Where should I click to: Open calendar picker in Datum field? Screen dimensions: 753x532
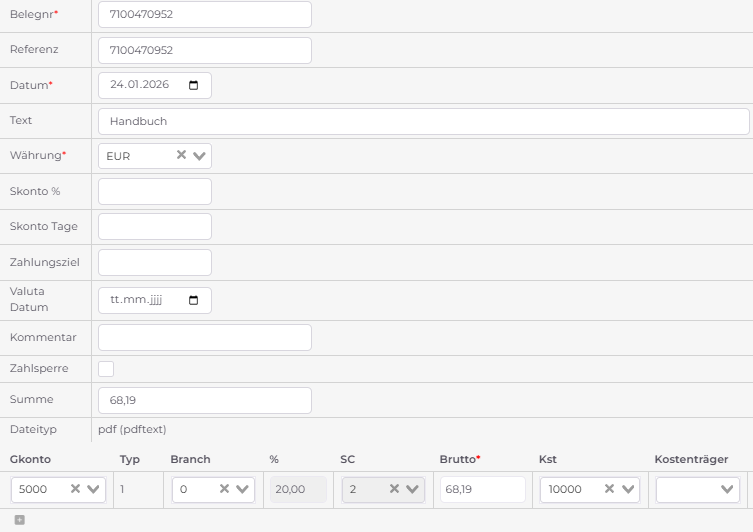coord(193,85)
